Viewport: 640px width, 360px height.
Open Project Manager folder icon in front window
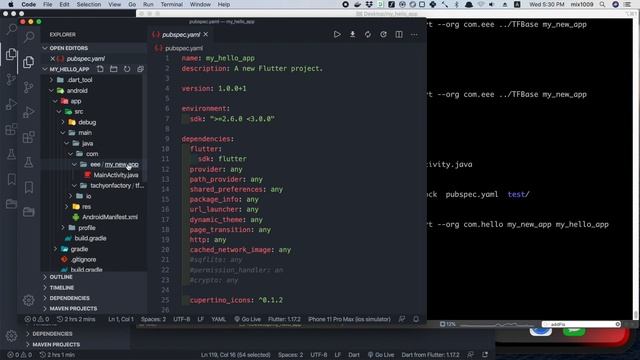(29, 212)
